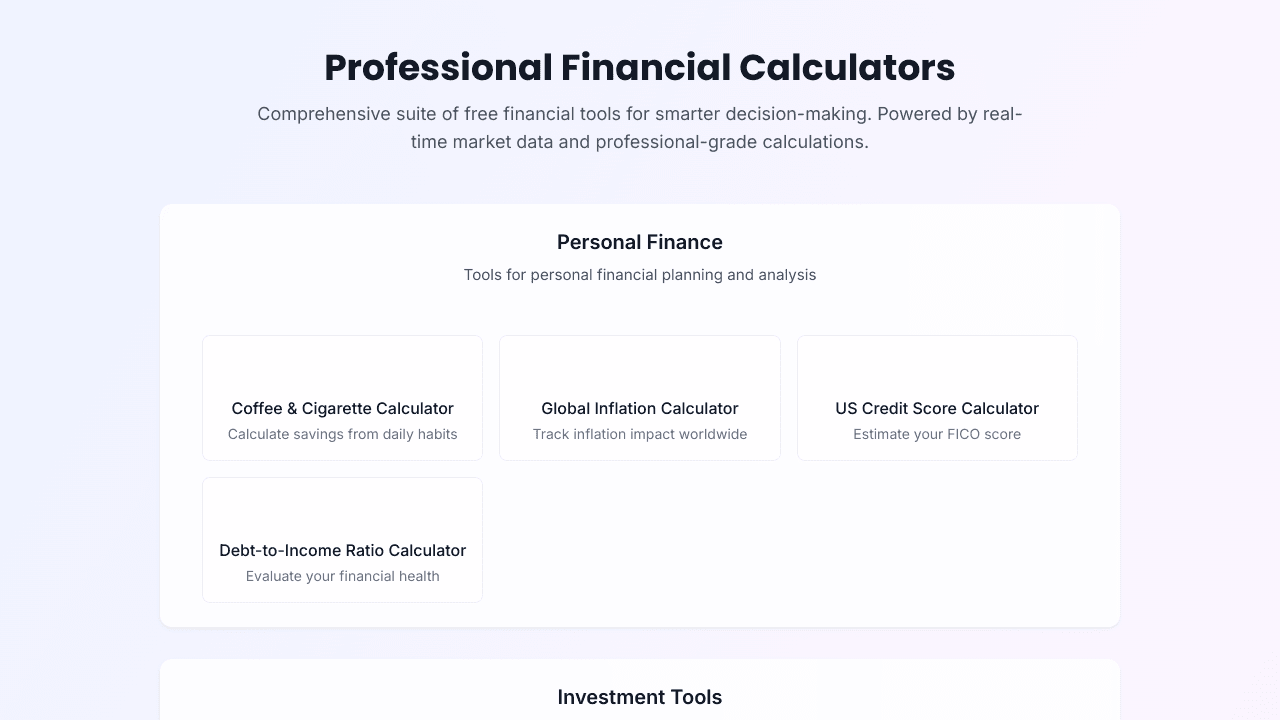1280x720 pixels.
Task: Click the page subtitle about real-time market data
Action: click(x=640, y=127)
